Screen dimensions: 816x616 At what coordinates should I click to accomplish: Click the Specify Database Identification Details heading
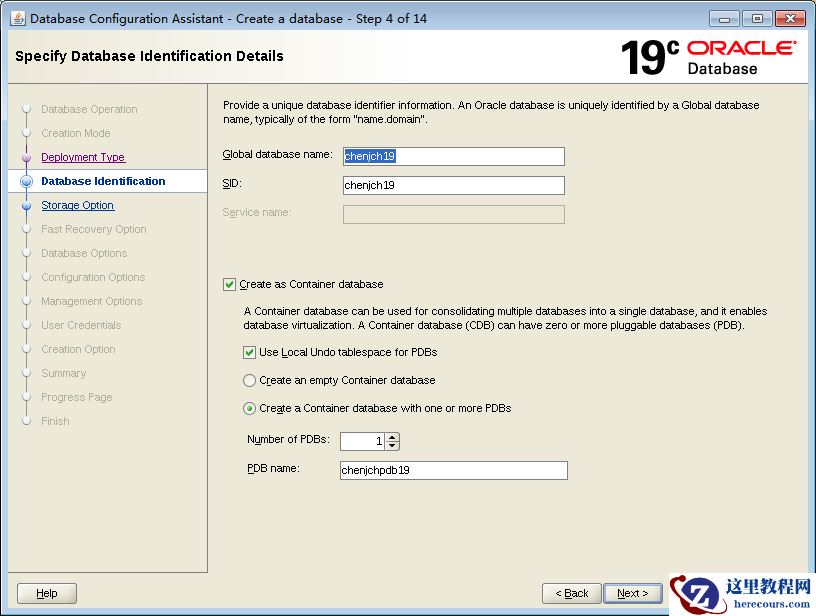point(149,56)
